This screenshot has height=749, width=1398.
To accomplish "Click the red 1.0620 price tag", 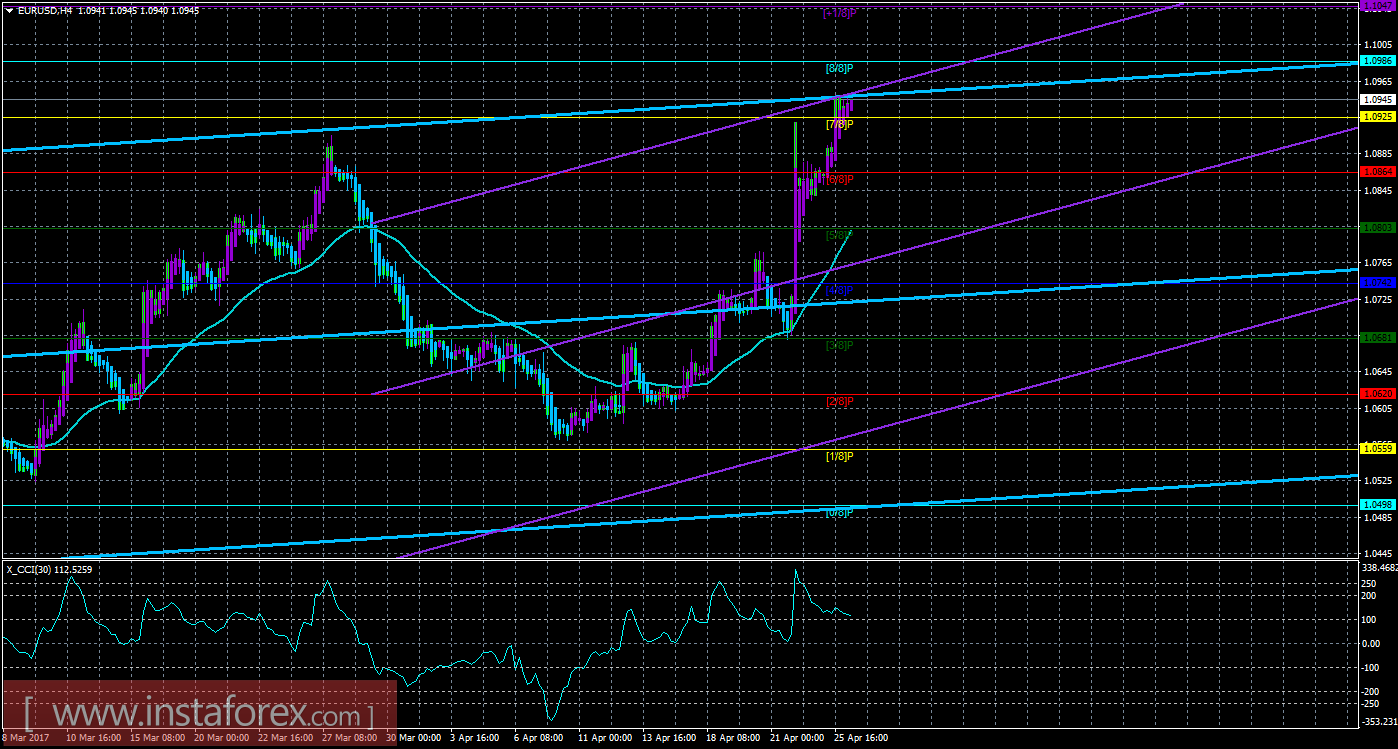I will click(1378, 394).
